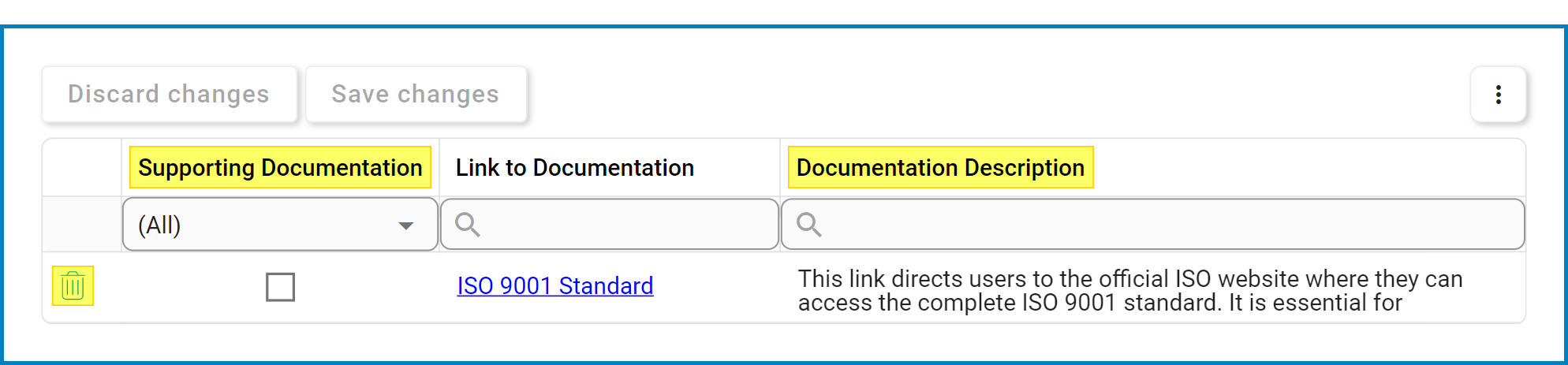
Task: Sort by Documentation Description column header
Action: pyautogui.click(x=940, y=167)
